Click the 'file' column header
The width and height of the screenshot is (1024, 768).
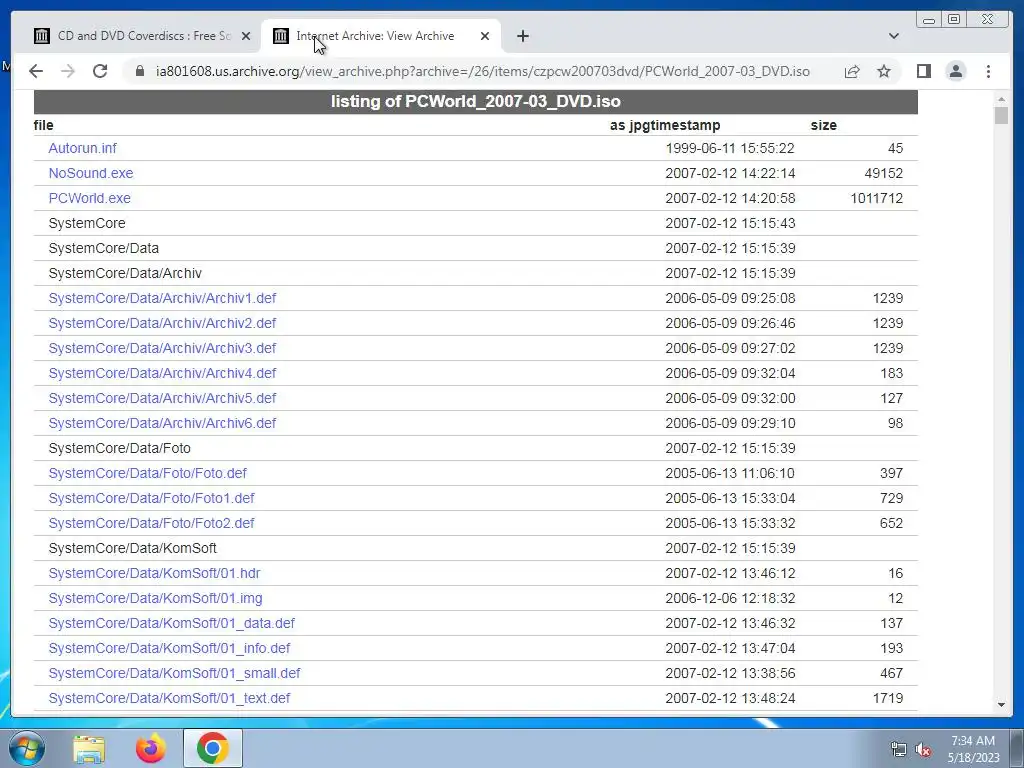point(44,125)
